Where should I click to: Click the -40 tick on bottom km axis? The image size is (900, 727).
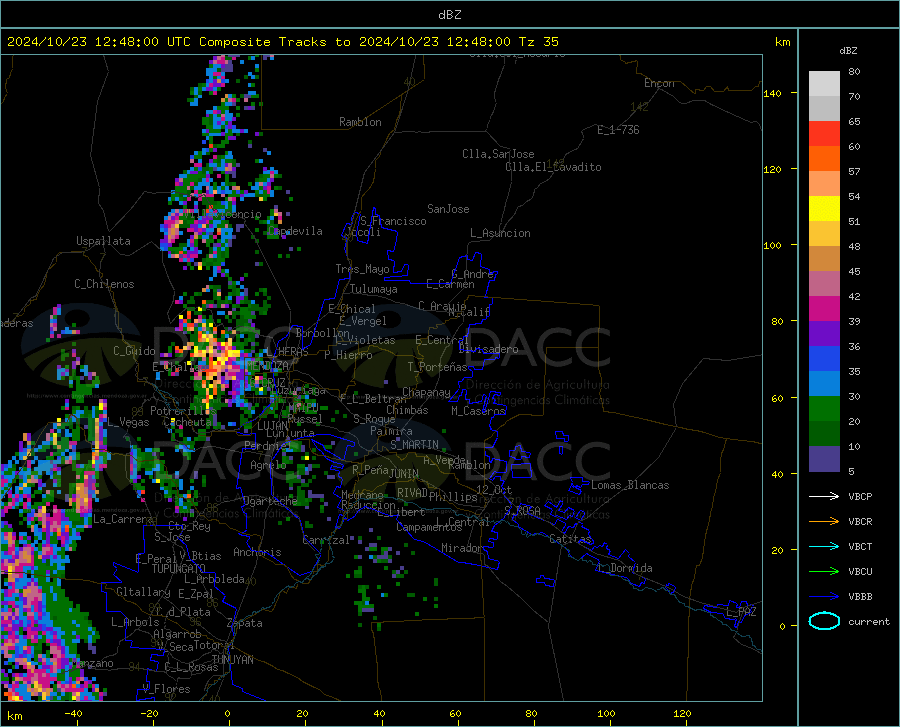[73, 713]
